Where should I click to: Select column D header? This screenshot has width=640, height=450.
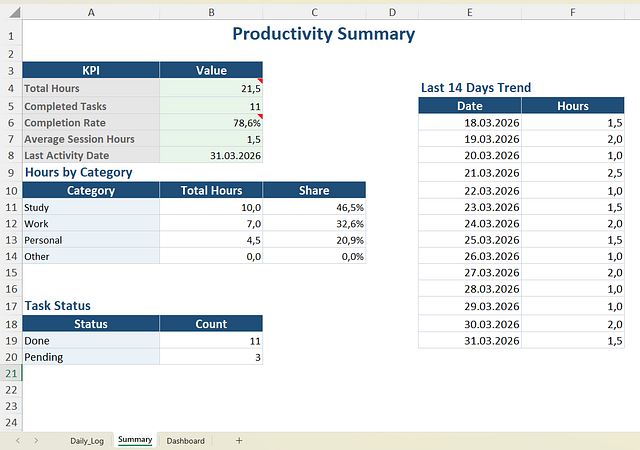pos(392,13)
